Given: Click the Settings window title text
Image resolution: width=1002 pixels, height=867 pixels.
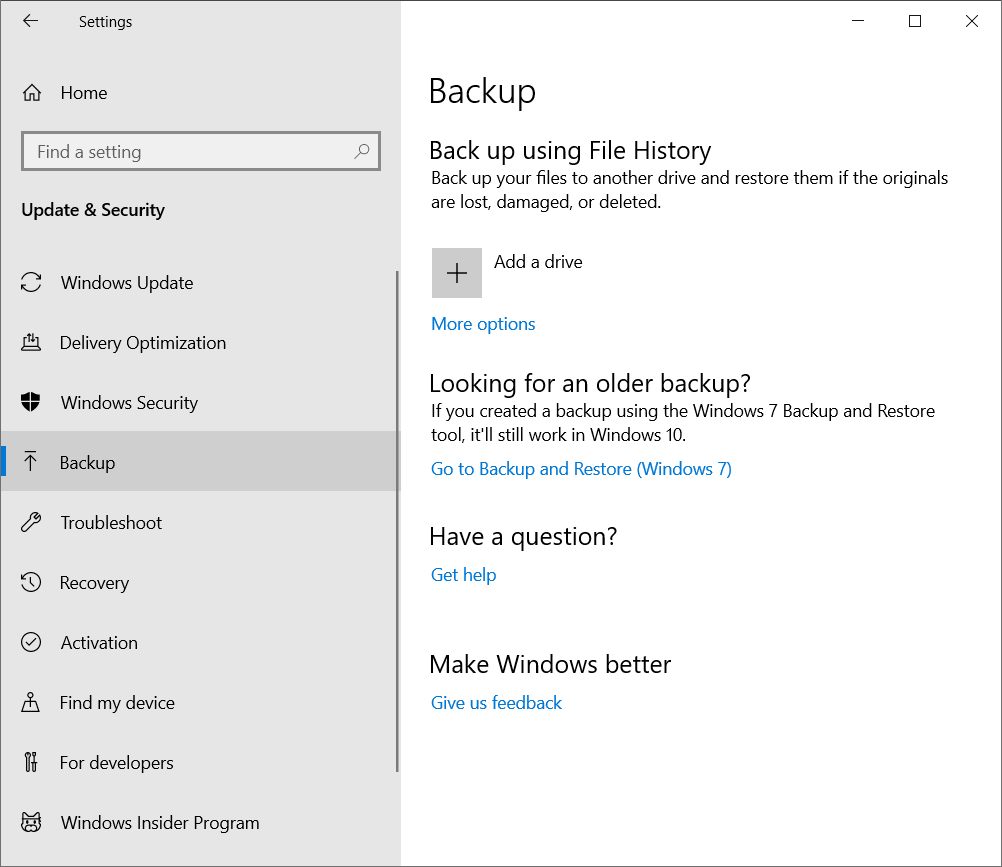Looking at the screenshot, I should point(105,22).
